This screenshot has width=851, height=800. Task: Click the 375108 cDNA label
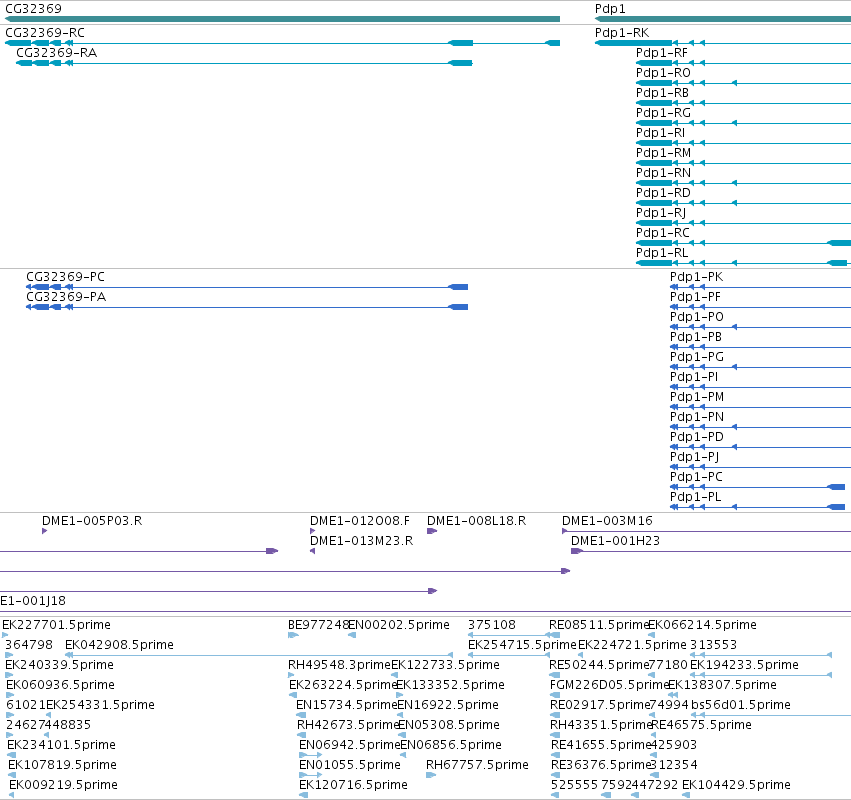point(492,625)
